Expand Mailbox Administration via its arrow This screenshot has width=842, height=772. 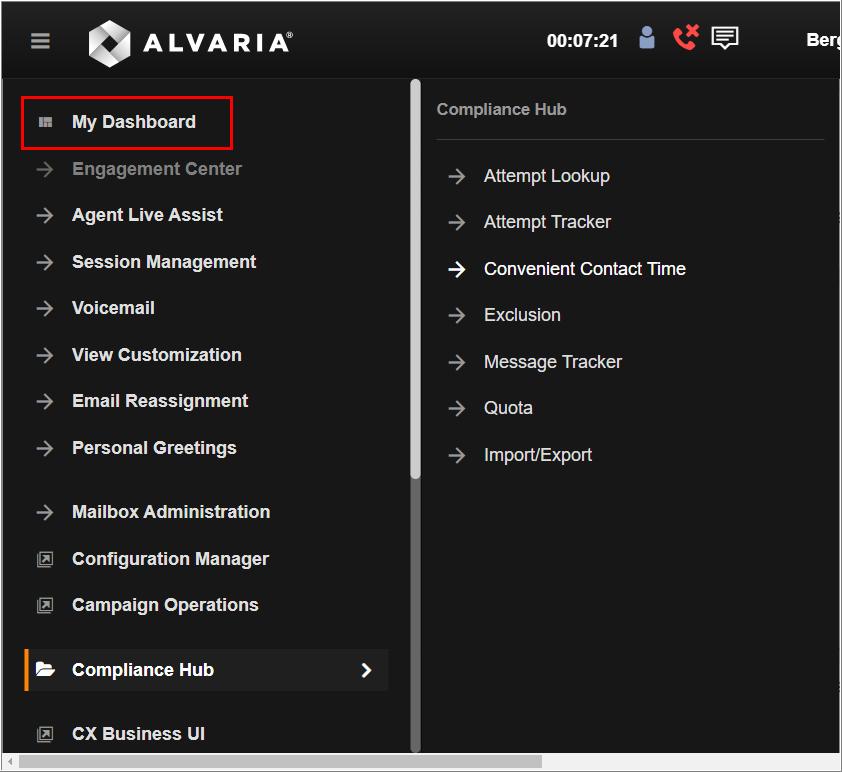tap(45, 512)
